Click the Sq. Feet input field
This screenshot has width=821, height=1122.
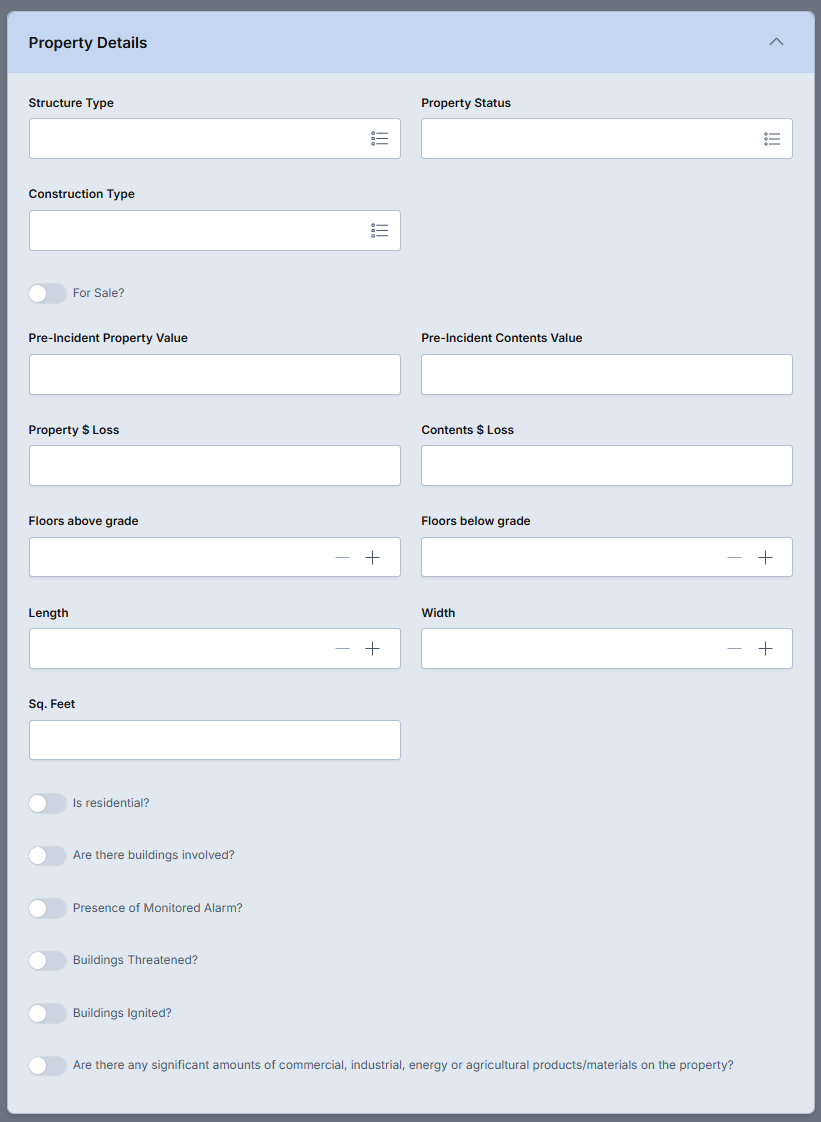pyautogui.click(x=215, y=740)
